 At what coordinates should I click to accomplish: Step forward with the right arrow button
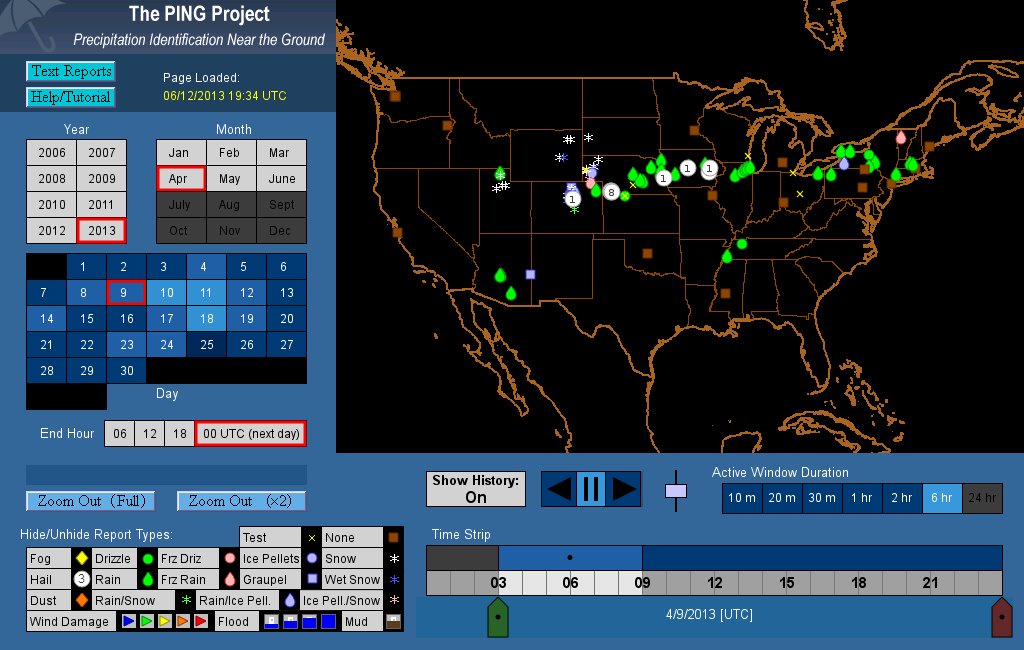tap(623, 489)
